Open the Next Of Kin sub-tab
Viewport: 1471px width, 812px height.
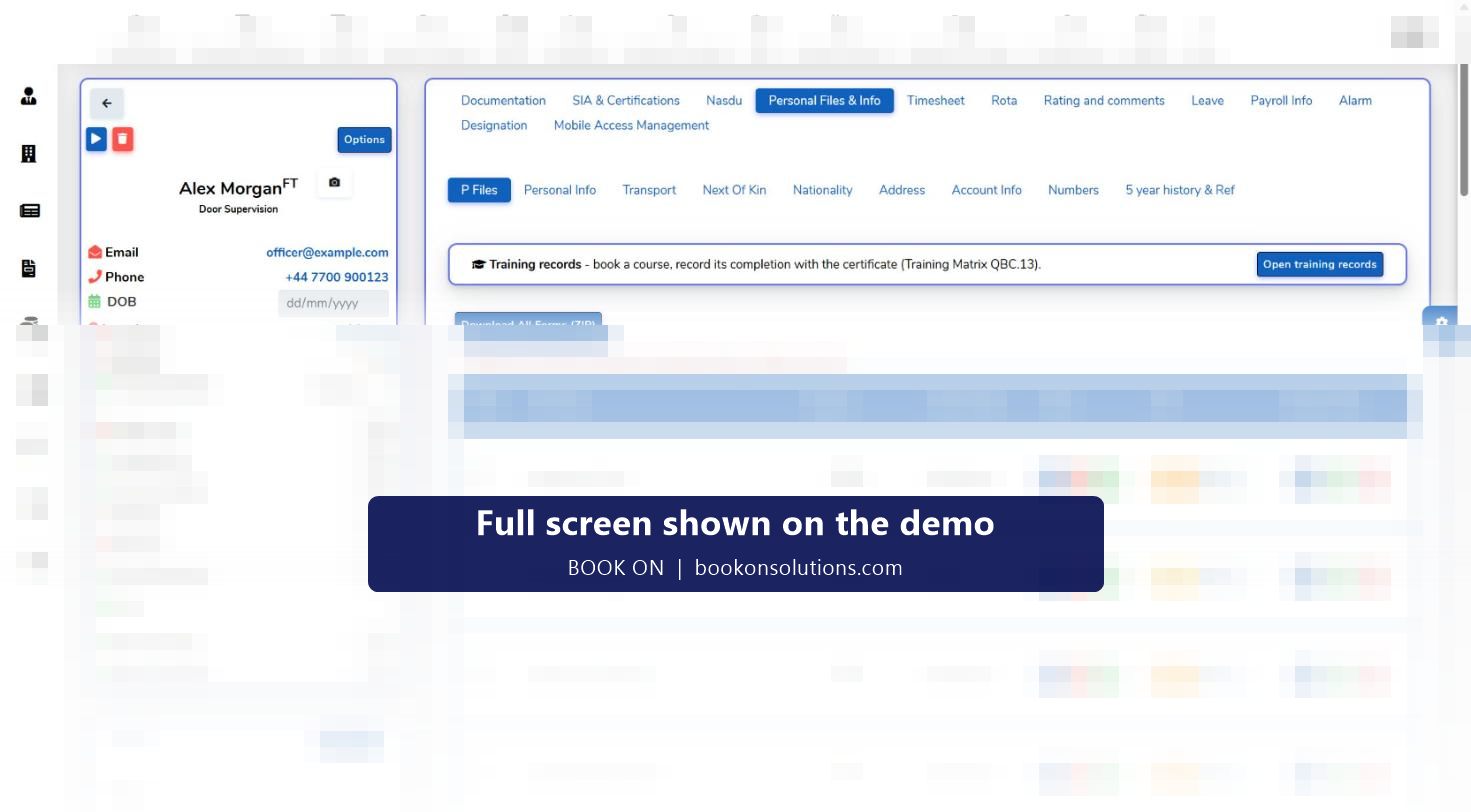click(x=734, y=190)
